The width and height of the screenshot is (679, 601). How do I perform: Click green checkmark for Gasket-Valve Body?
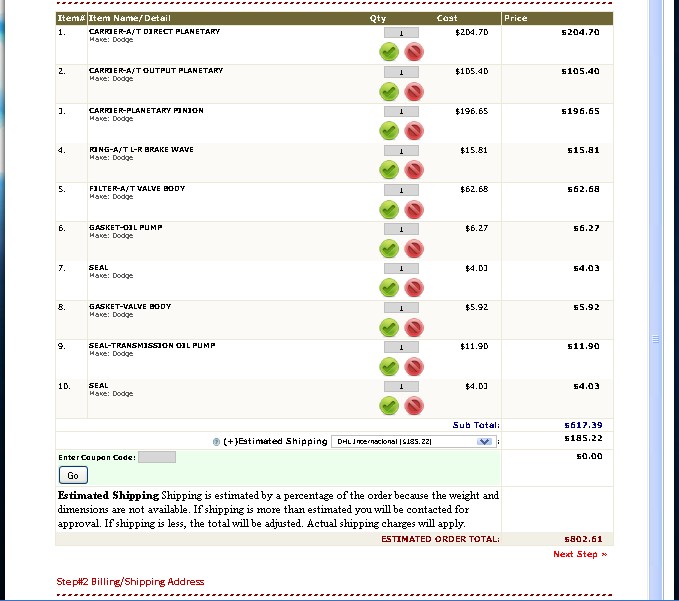click(389, 327)
